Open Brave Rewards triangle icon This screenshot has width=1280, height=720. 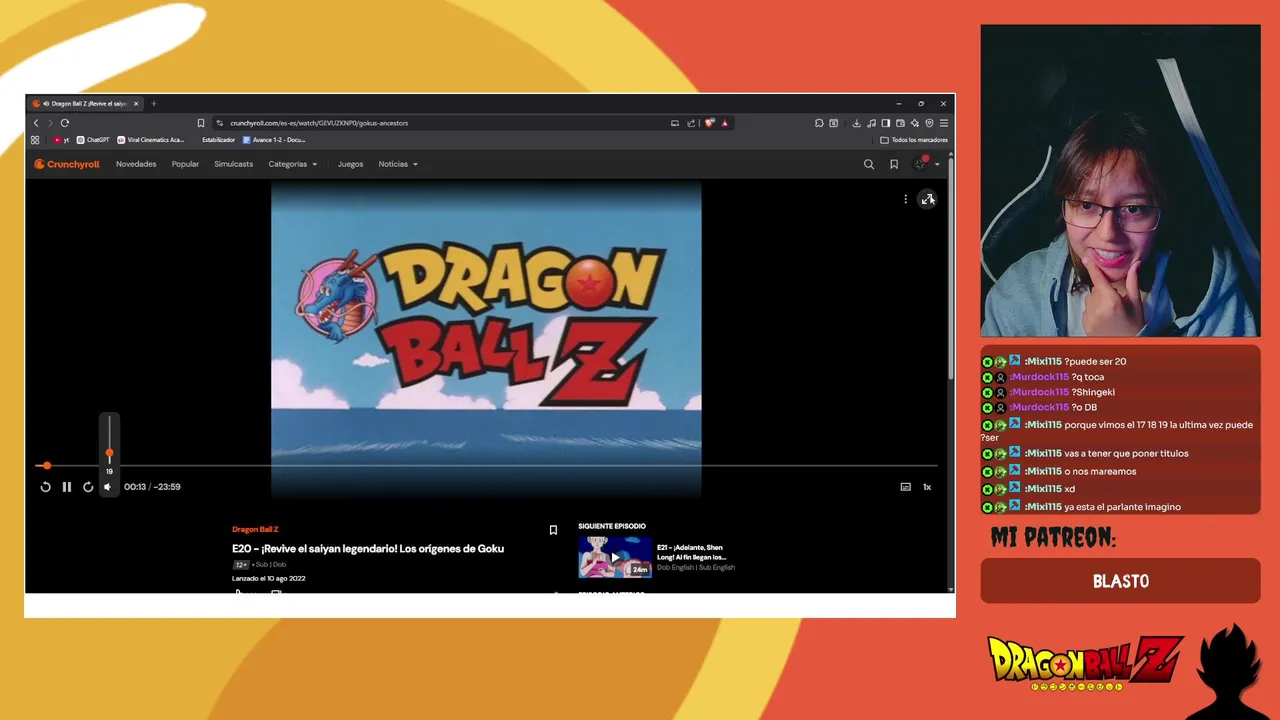click(725, 123)
